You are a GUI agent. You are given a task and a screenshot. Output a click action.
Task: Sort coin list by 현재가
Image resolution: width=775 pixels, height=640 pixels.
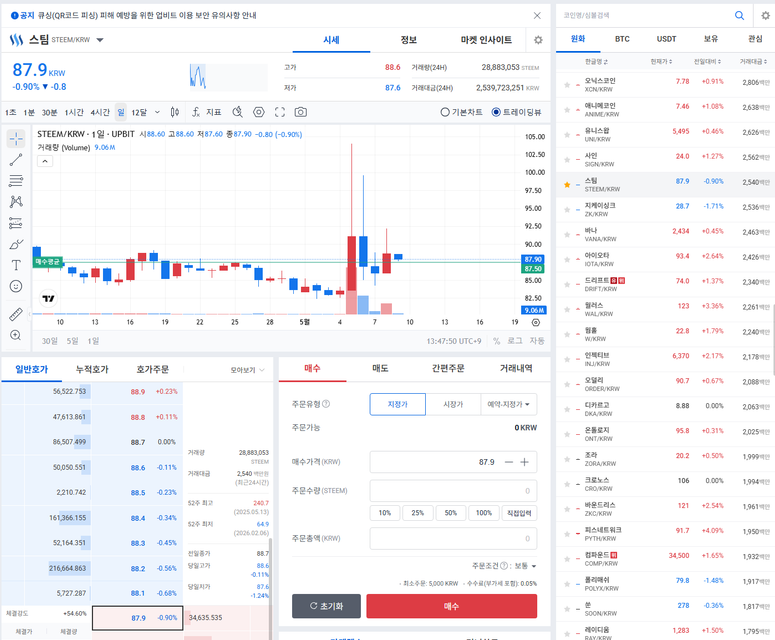(x=661, y=62)
